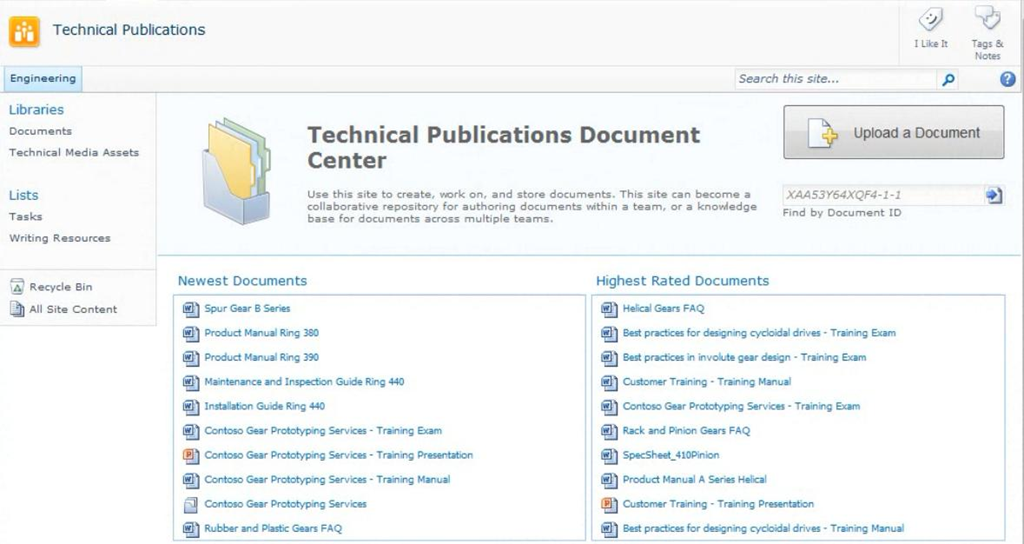Image resolution: width=1024 pixels, height=544 pixels.
Task: Click the orange Technical Publications site icon
Action: point(24,31)
